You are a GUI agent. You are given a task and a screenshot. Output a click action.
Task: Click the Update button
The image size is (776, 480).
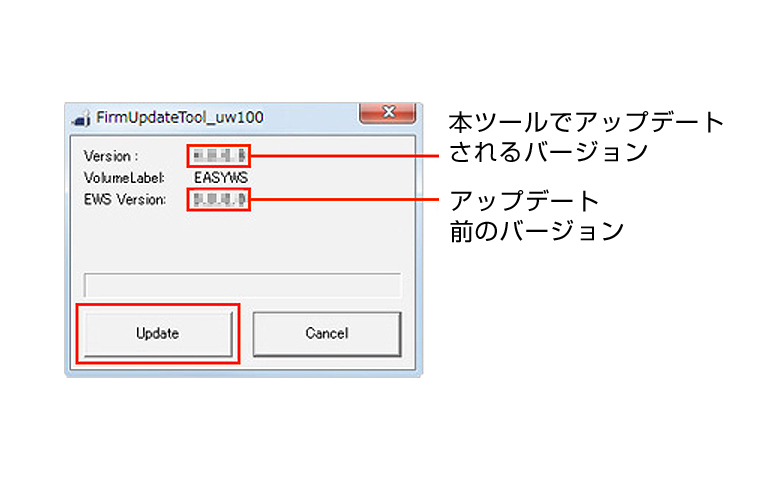tap(158, 334)
